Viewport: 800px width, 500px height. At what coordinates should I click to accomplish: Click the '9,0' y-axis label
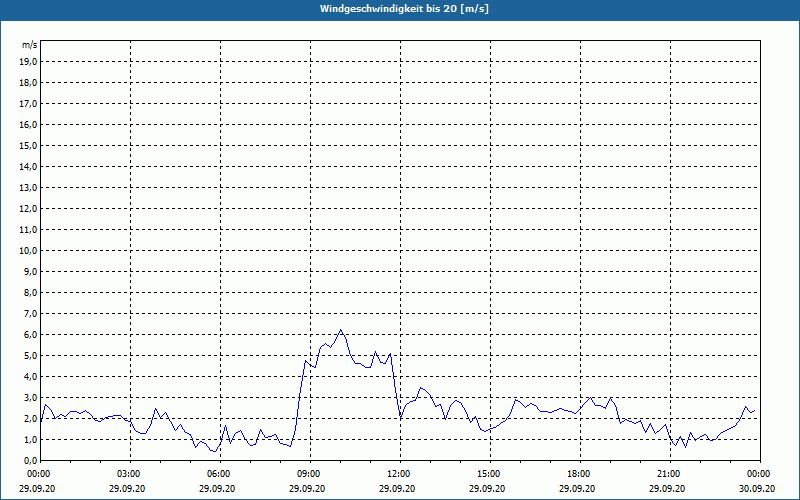click(x=31, y=271)
